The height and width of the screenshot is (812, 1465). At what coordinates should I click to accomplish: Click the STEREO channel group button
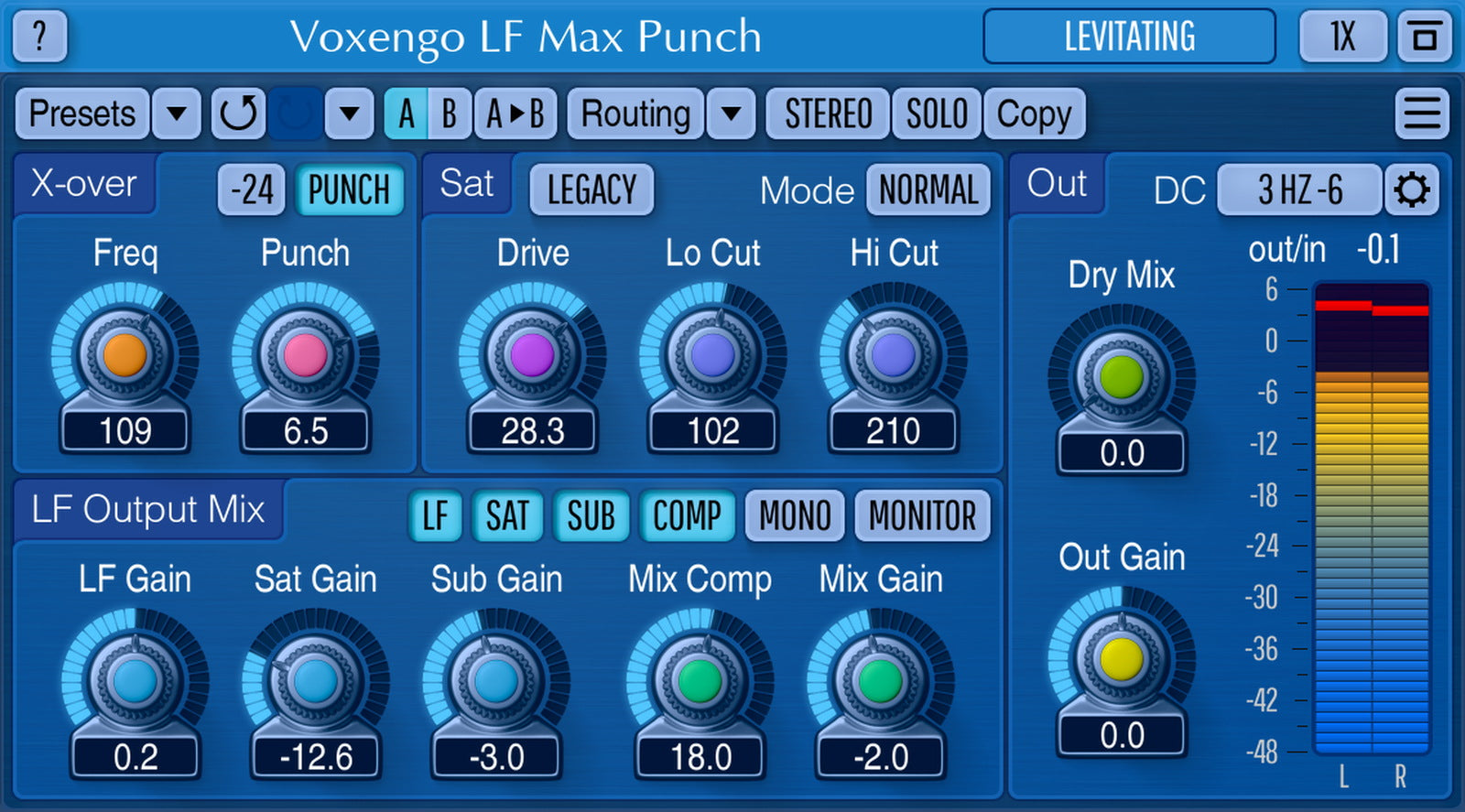click(828, 114)
